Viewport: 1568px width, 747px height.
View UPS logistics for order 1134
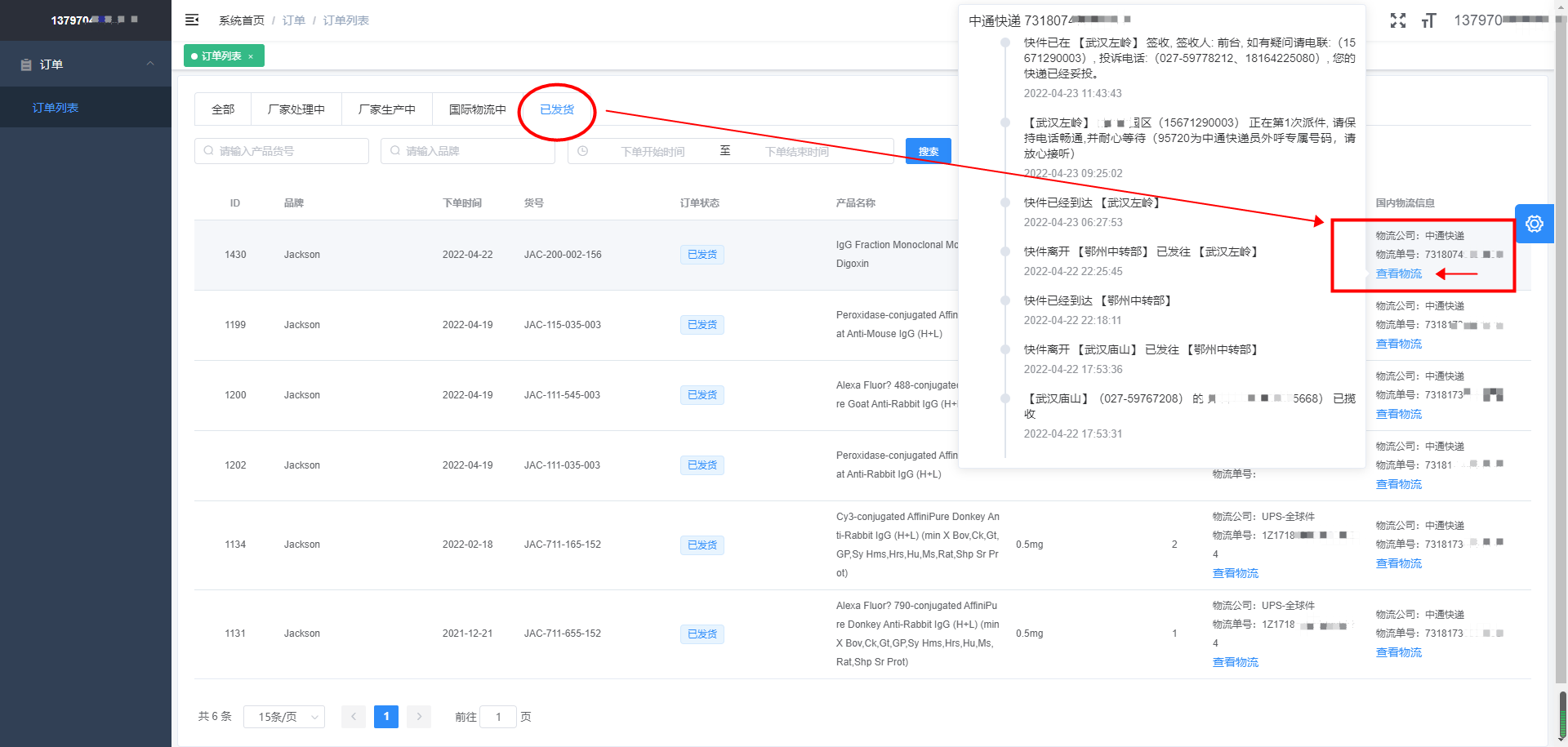(x=1235, y=573)
